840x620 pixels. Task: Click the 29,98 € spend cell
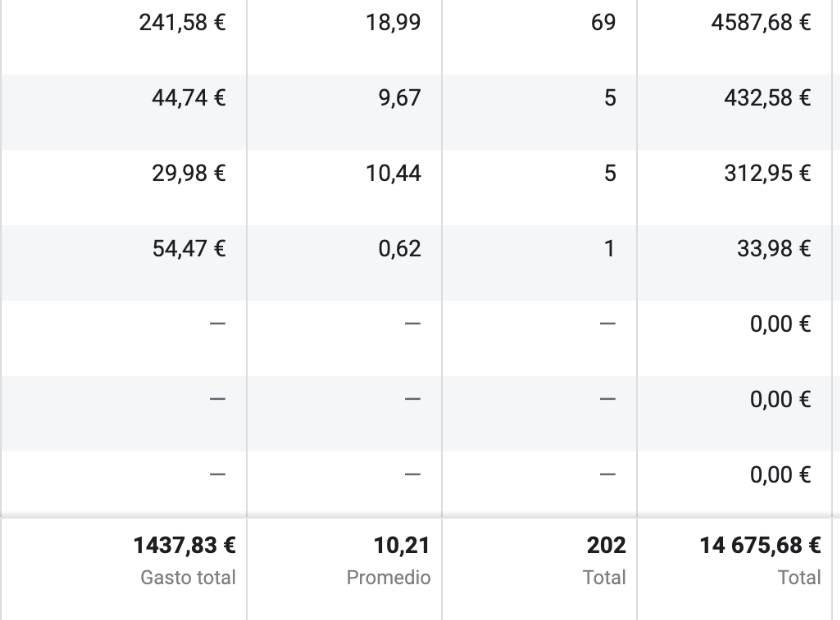[124, 174]
